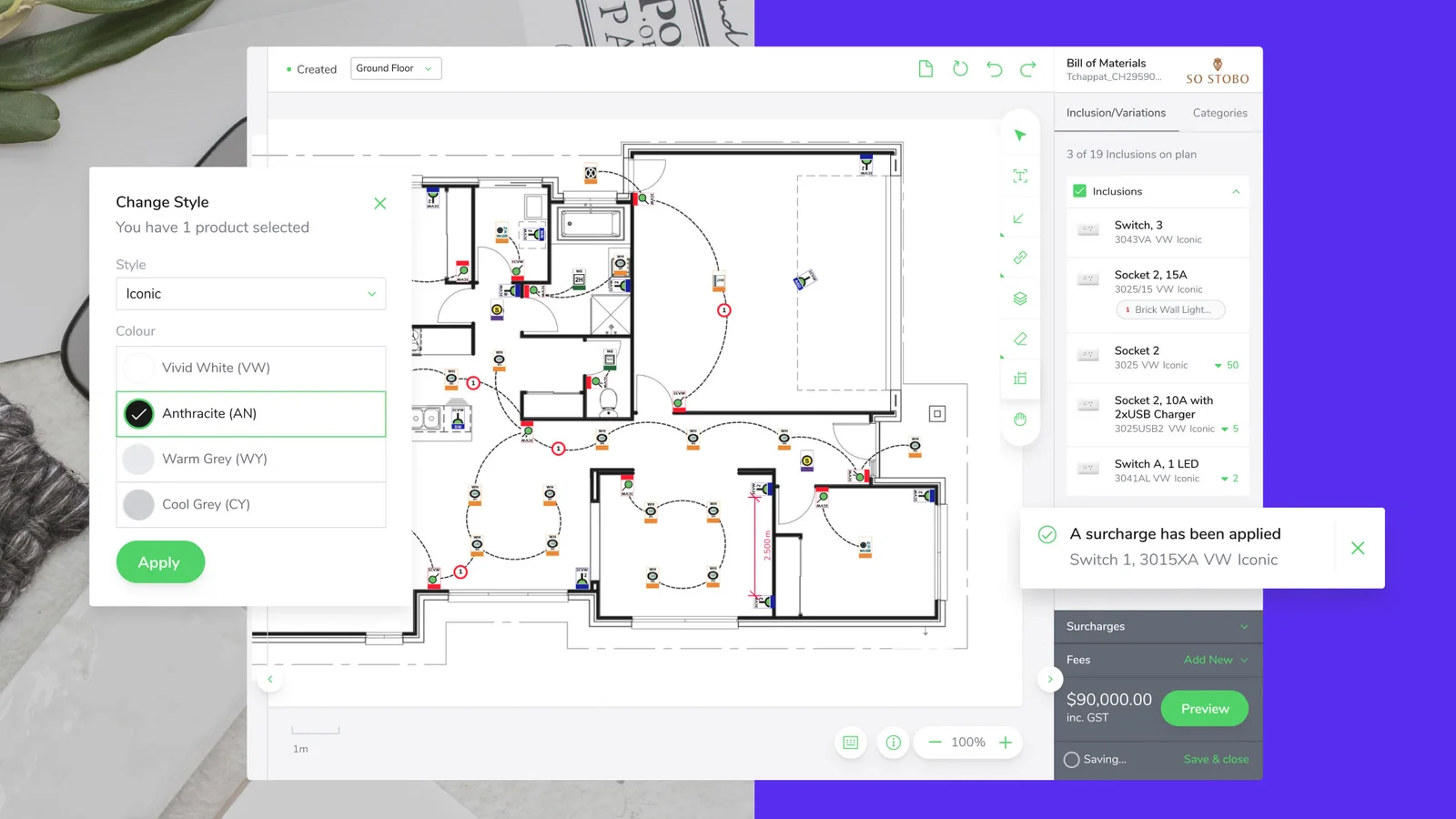Switch to the Categories tab

click(x=1219, y=113)
